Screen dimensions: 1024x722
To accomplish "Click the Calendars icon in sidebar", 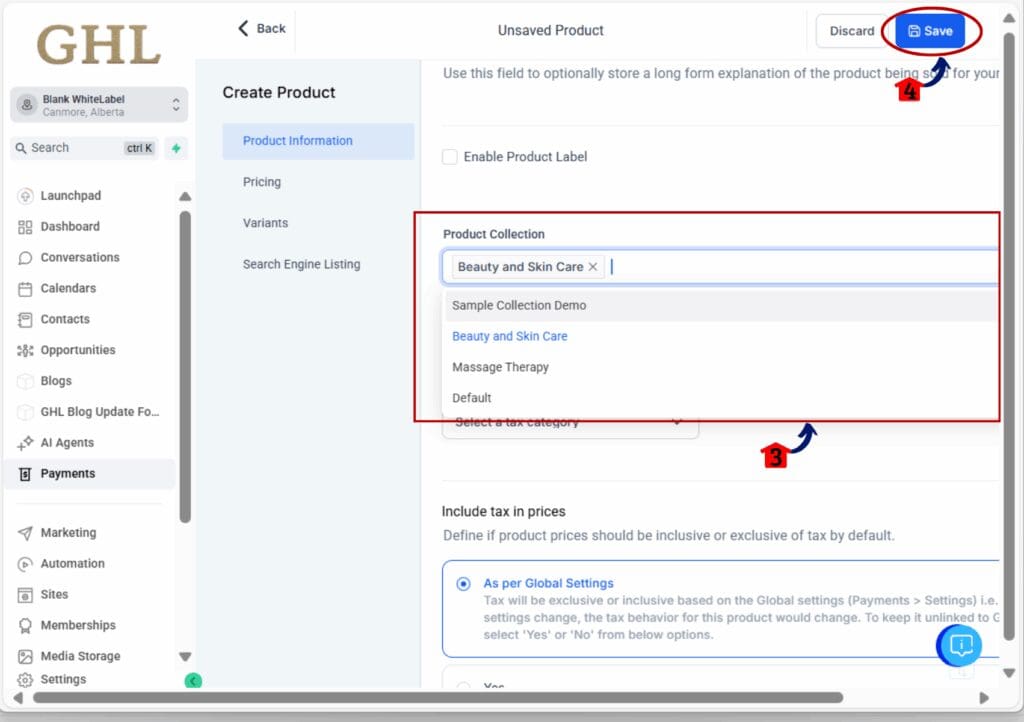I will [x=25, y=289].
